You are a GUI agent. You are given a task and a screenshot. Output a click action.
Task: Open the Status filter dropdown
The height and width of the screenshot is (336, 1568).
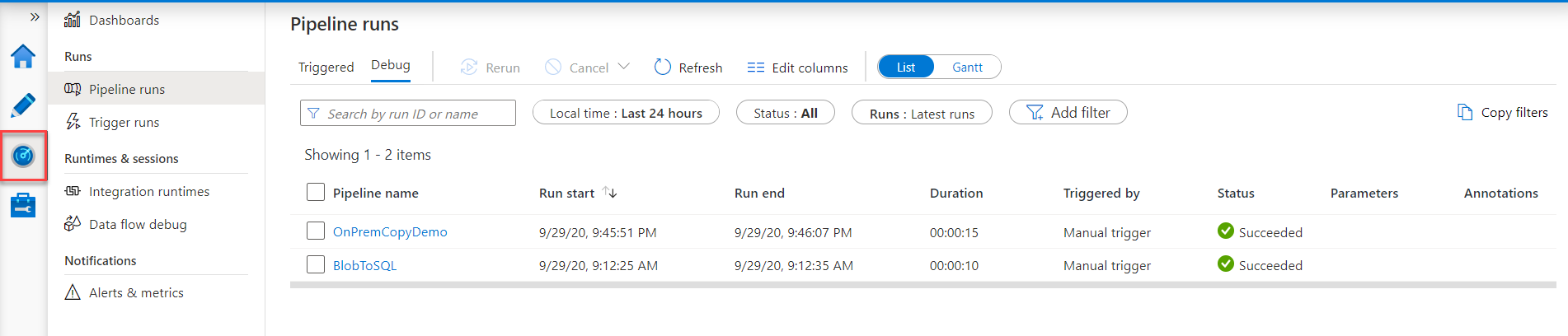point(785,113)
